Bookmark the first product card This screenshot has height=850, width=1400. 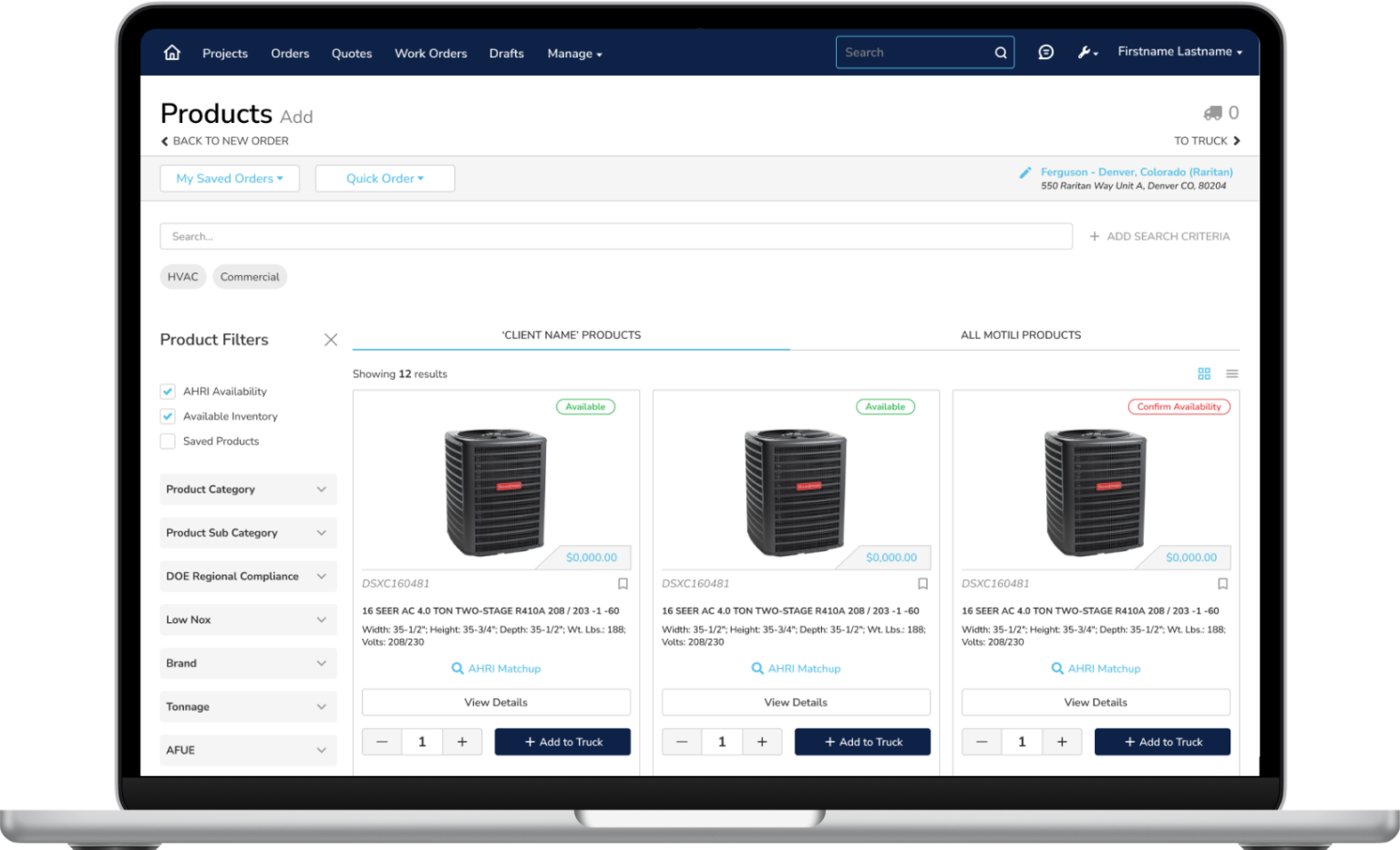(623, 584)
